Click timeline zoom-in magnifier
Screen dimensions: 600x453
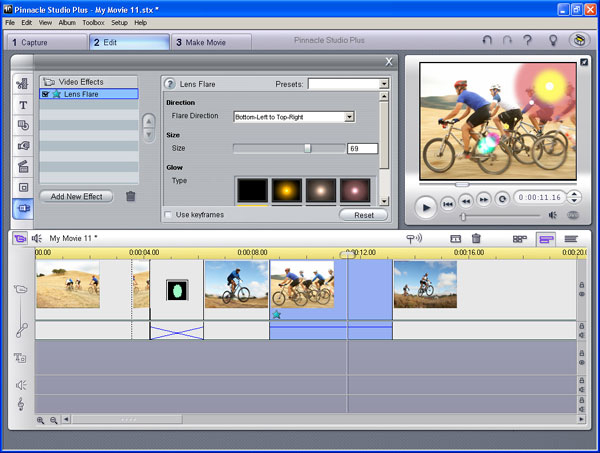coord(41,420)
